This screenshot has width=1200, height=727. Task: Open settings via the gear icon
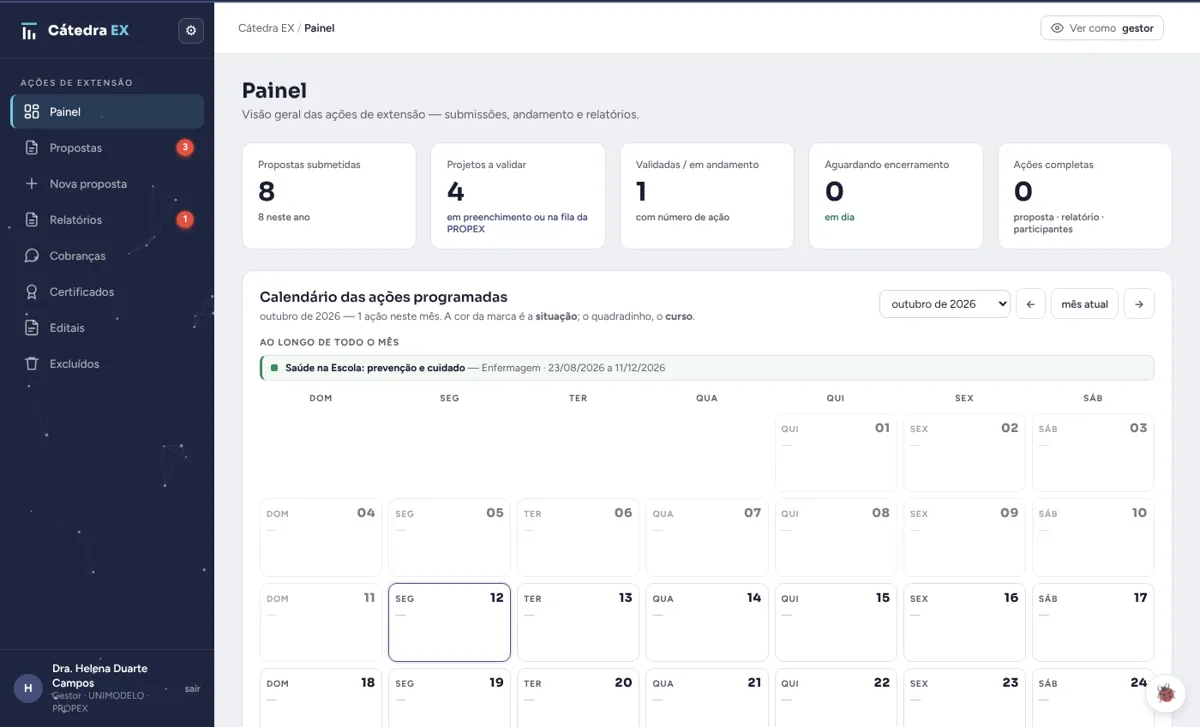click(191, 31)
